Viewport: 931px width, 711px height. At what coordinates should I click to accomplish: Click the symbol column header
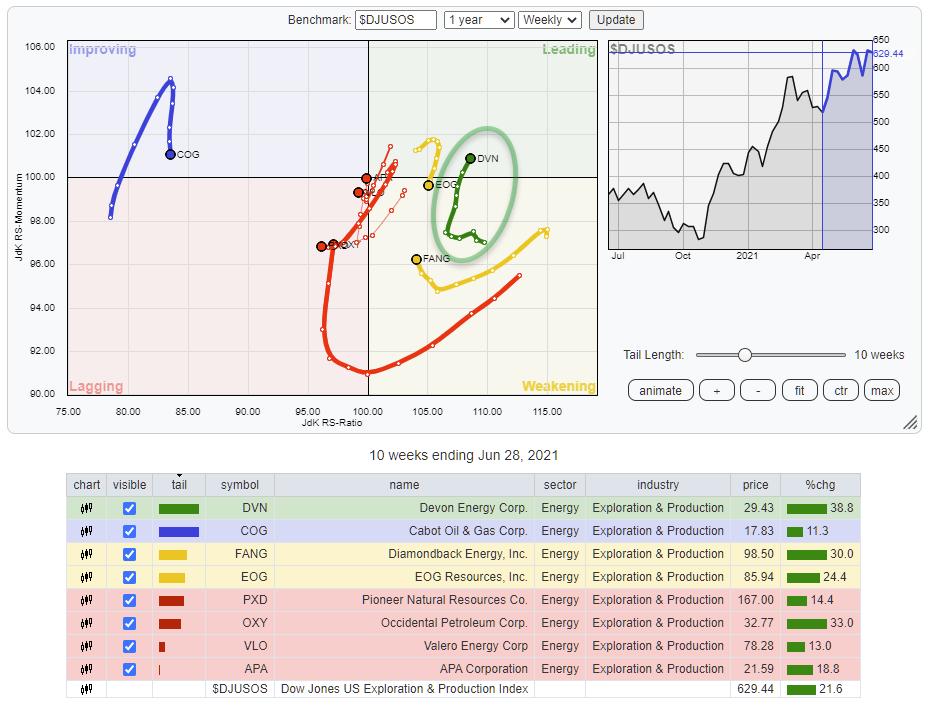pyautogui.click(x=239, y=485)
